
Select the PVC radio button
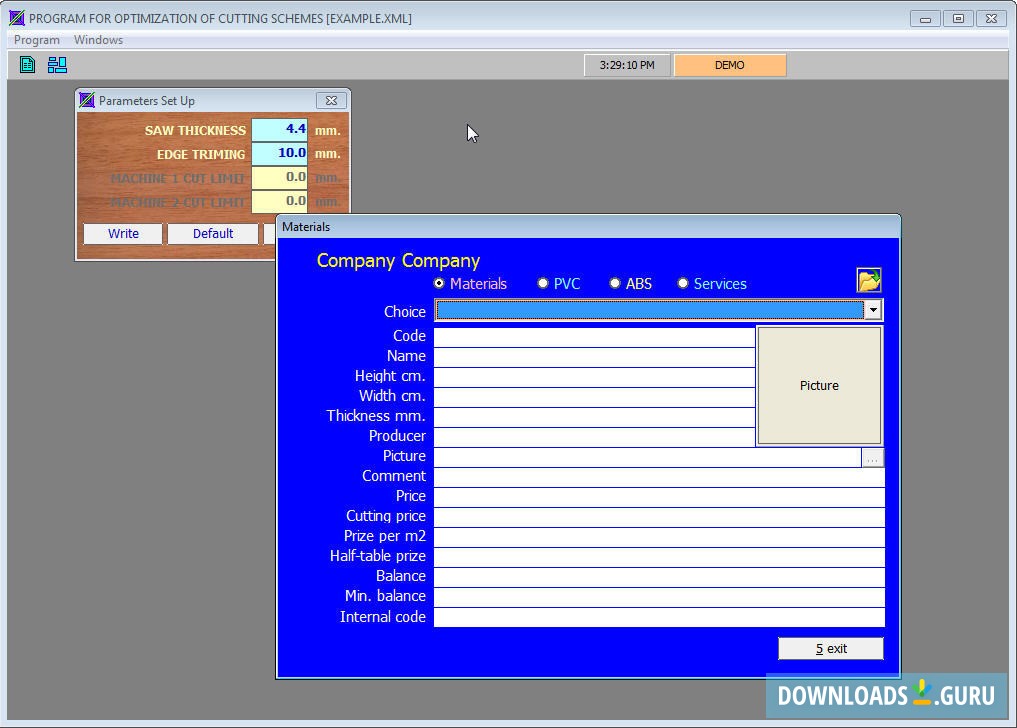[543, 284]
